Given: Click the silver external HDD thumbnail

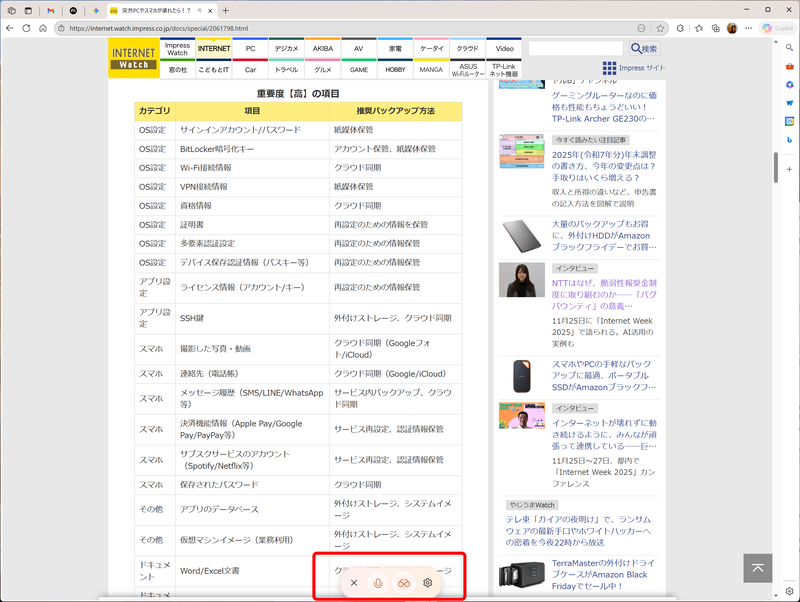Looking at the screenshot, I should point(522,236).
